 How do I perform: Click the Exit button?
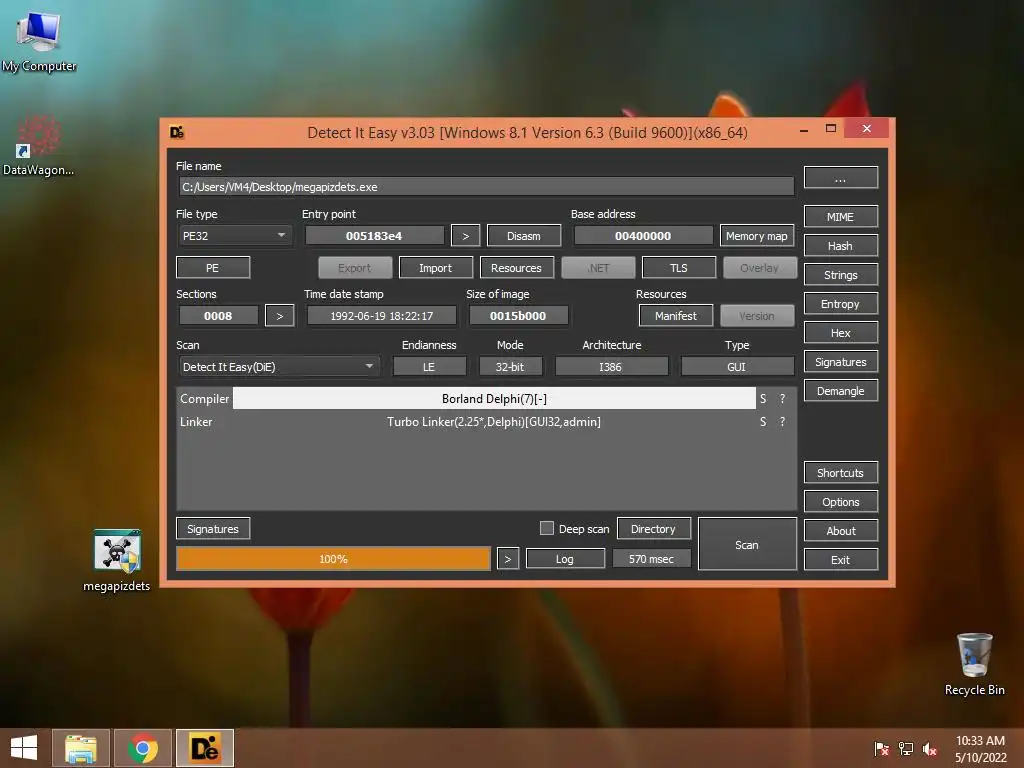[840, 560]
